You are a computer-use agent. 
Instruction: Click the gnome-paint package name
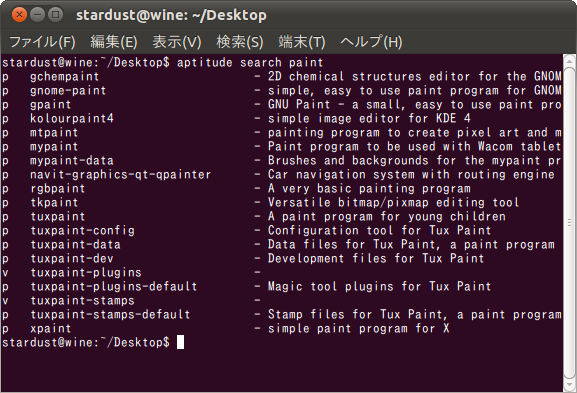coord(68,91)
